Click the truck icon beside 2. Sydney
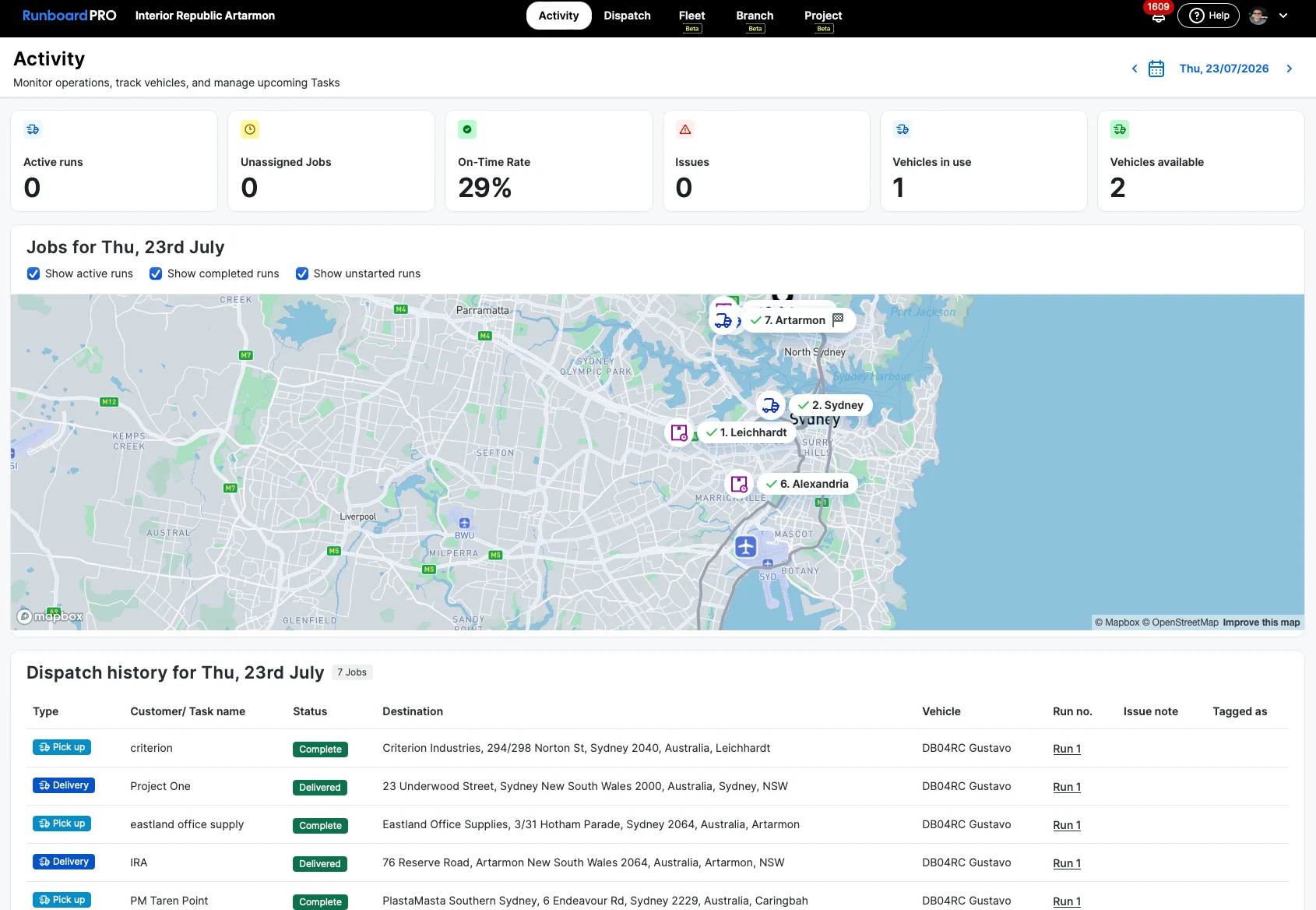Screen dimensions: 1316x910 770,405
